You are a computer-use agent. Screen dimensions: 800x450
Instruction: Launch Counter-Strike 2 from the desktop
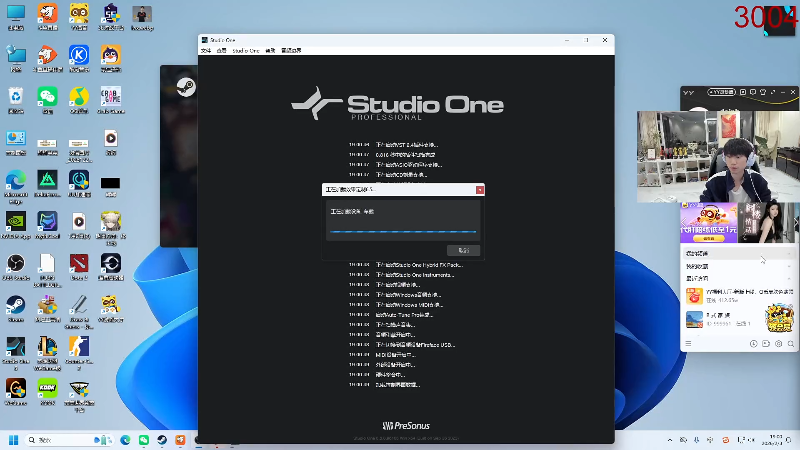(x=79, y=347)
